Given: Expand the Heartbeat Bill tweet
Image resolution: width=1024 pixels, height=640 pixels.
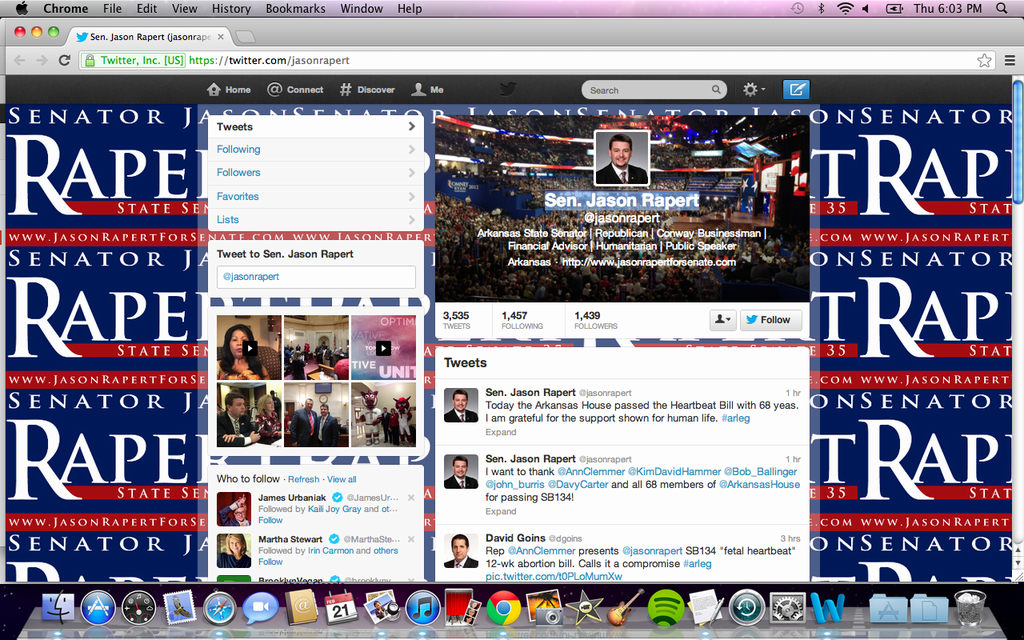Looking at the screenshot, I should (501, 433).
